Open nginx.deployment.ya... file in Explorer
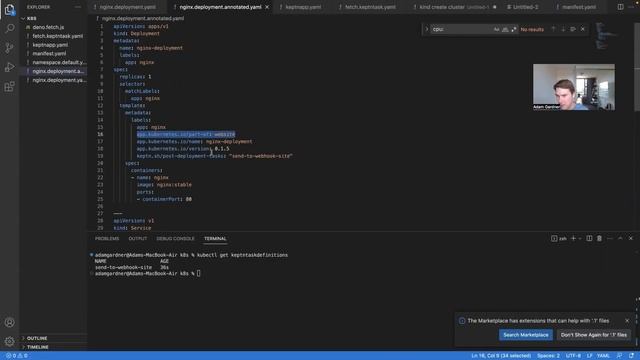This screenshot has width=640, height=360. coord(53,80)
